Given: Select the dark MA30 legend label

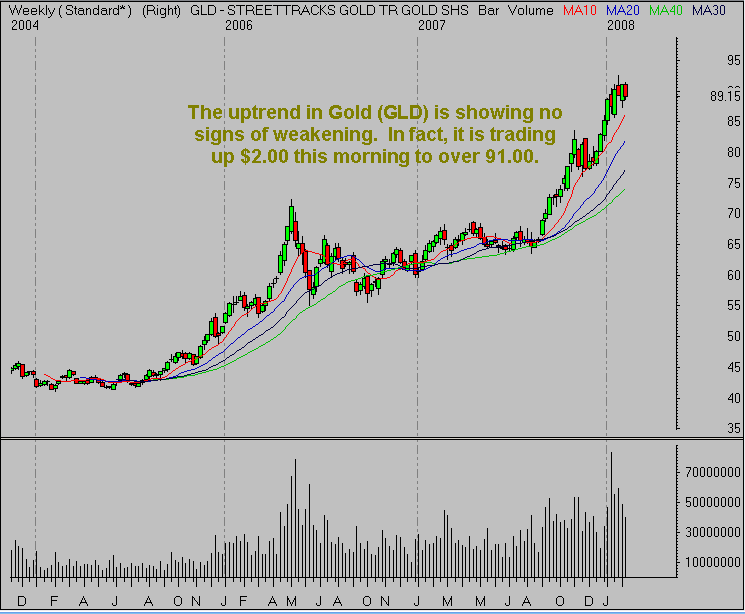Looking at the screenshot, I should 709,10.
